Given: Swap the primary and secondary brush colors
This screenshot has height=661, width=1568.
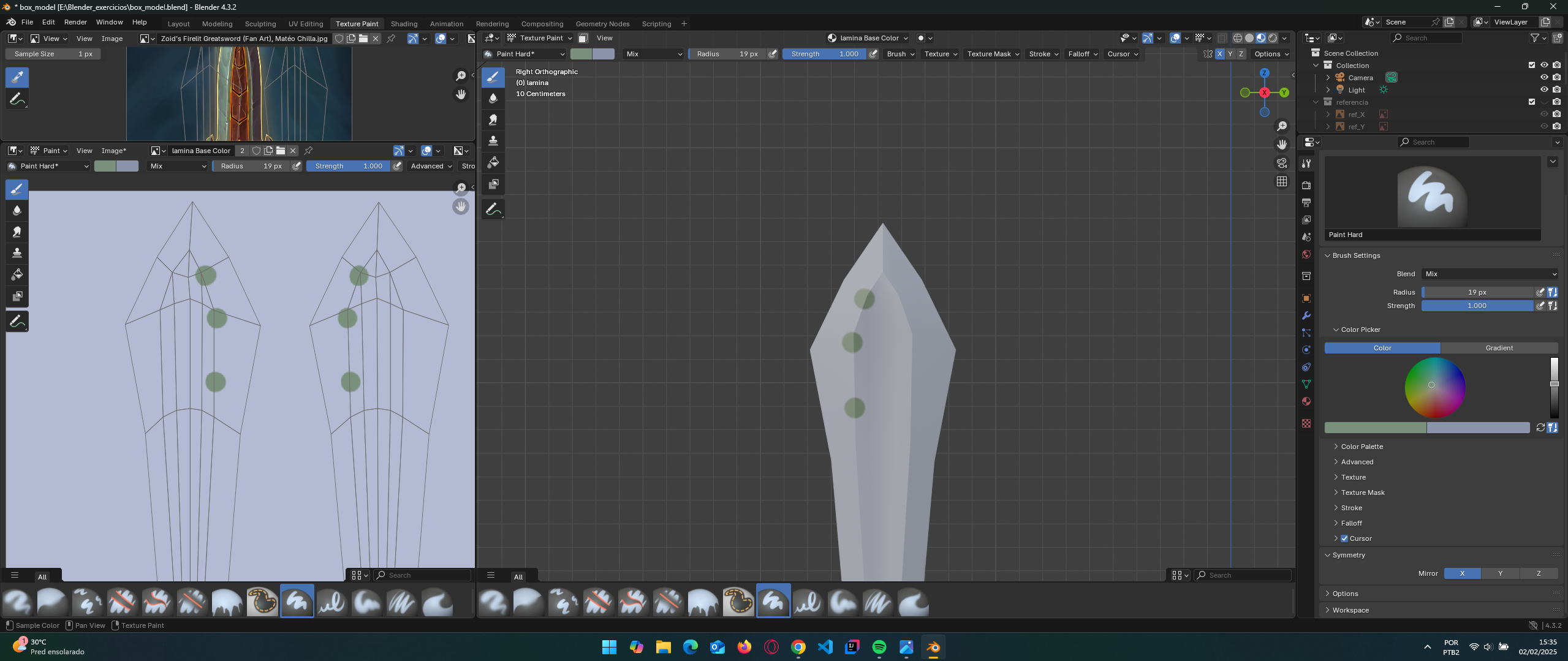Looking at the screenshot, I should click(1540, 428).
